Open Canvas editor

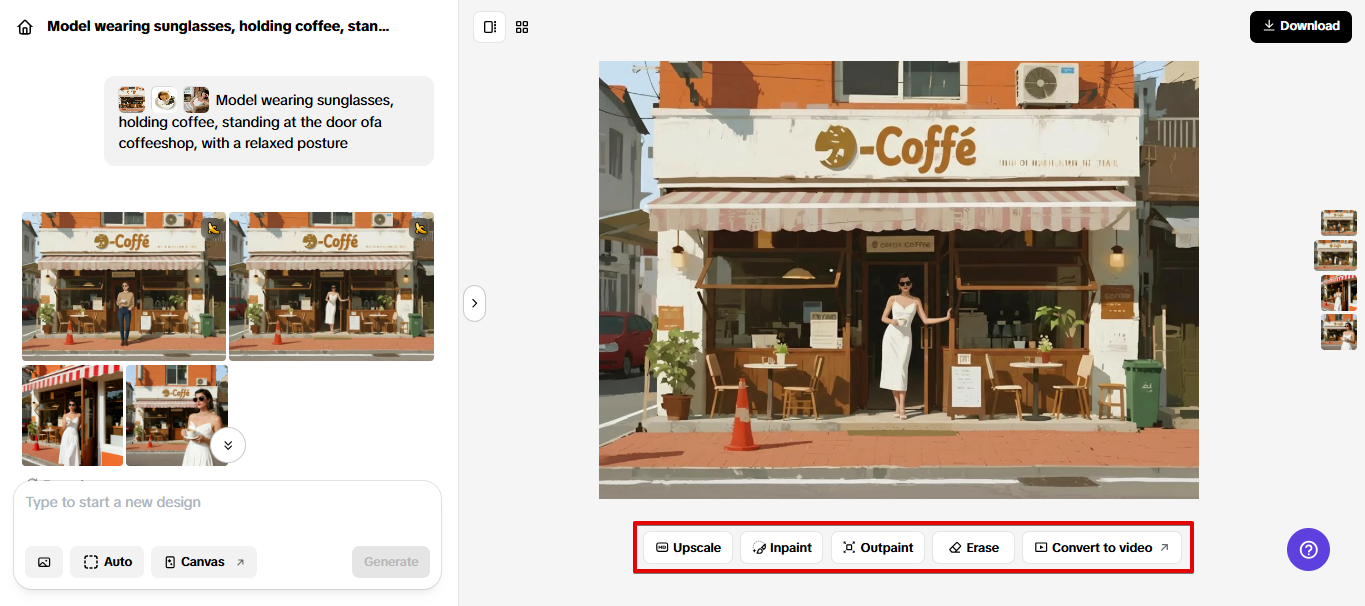[x=203, y=562]
